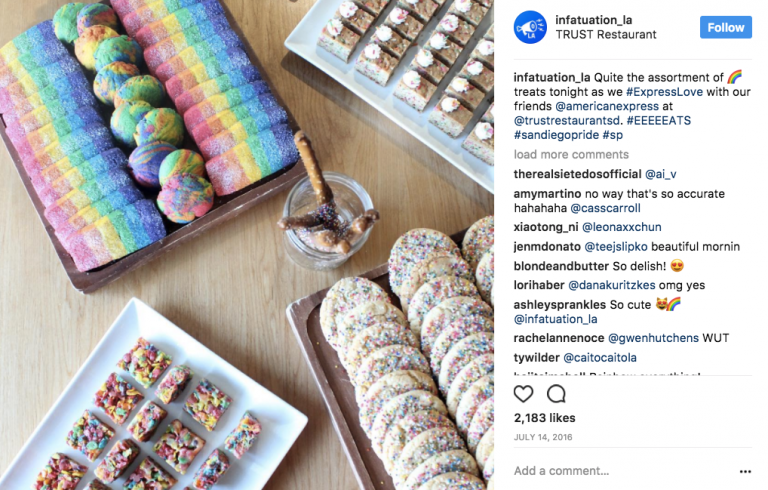Visit commenter amymartino's profile
Viewport: 768px width, 490px height.
pyautogui.click(x=547, y=194)
